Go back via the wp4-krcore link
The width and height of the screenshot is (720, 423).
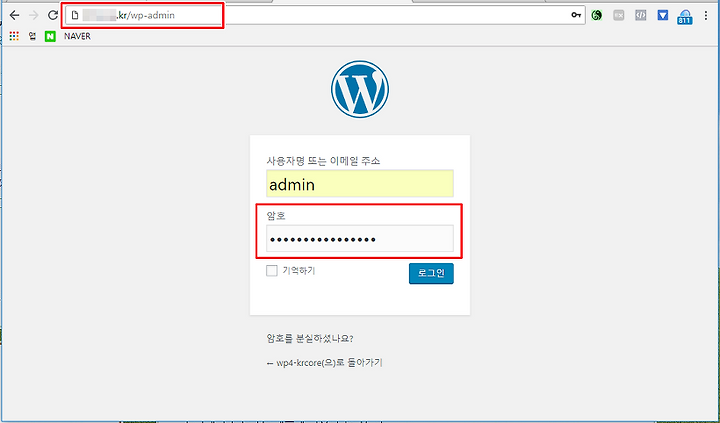[324, 362]
